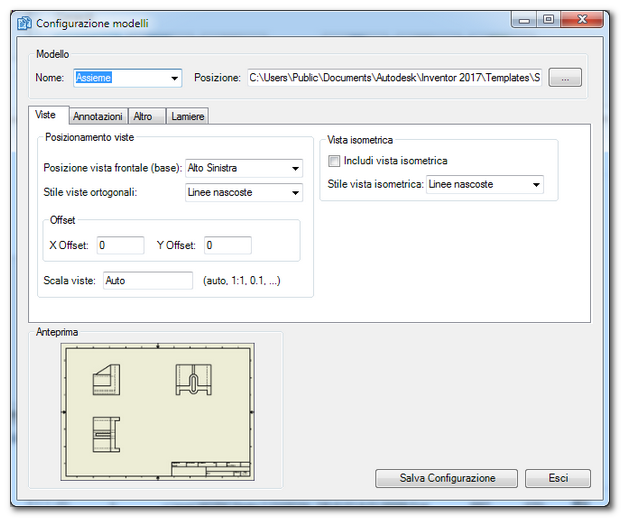This screenshot has width=621, height=518.
Task: Click the Y Offset input field
Action: click(228, 245)
